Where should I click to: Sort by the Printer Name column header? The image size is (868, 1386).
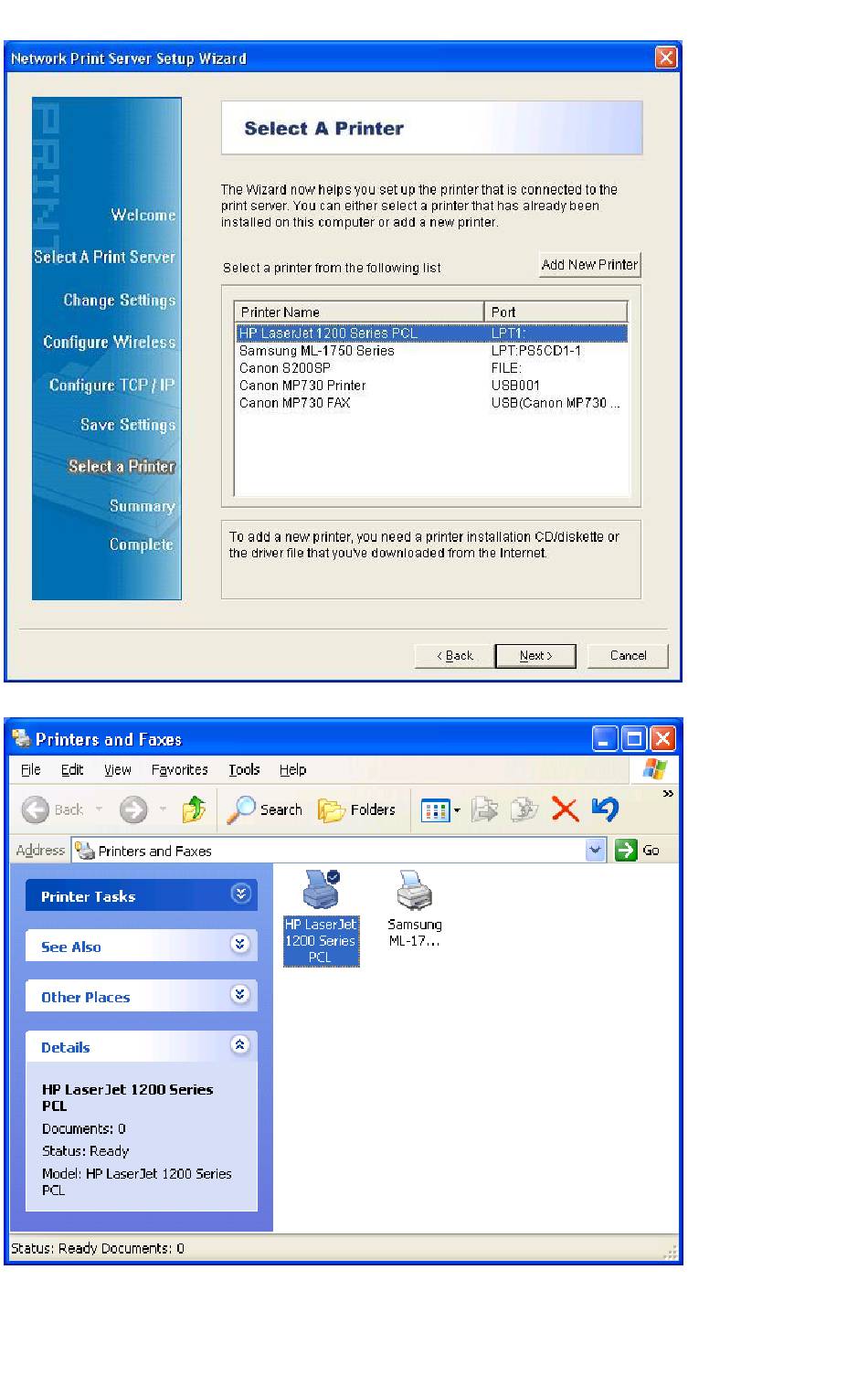click(x=359, y=312)
